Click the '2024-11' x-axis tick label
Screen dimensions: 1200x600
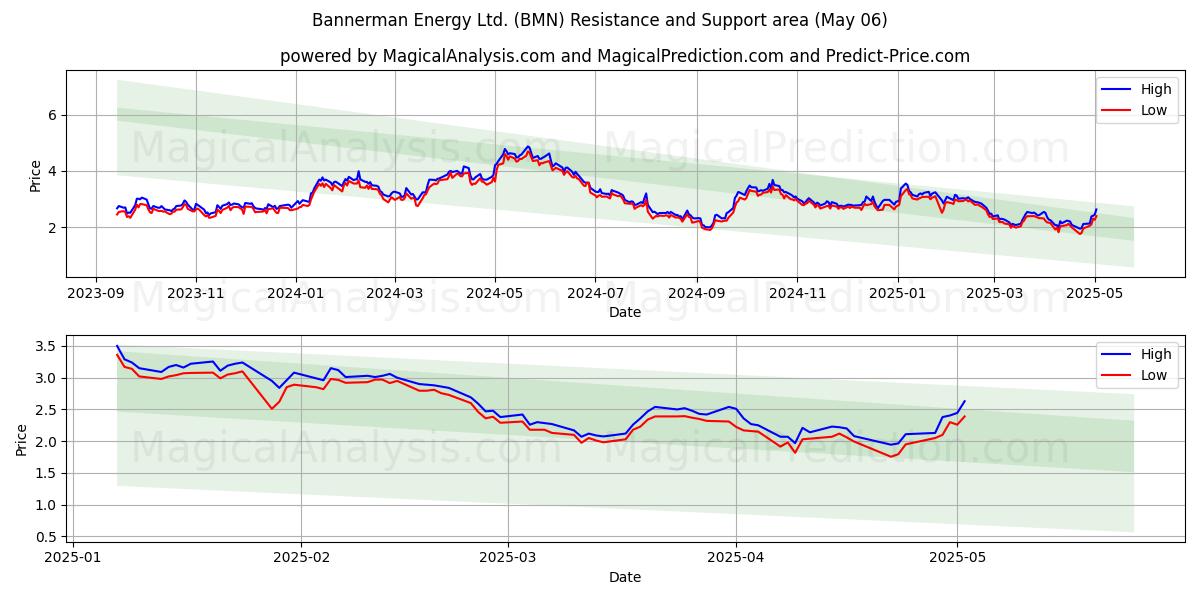click(796, 294)
